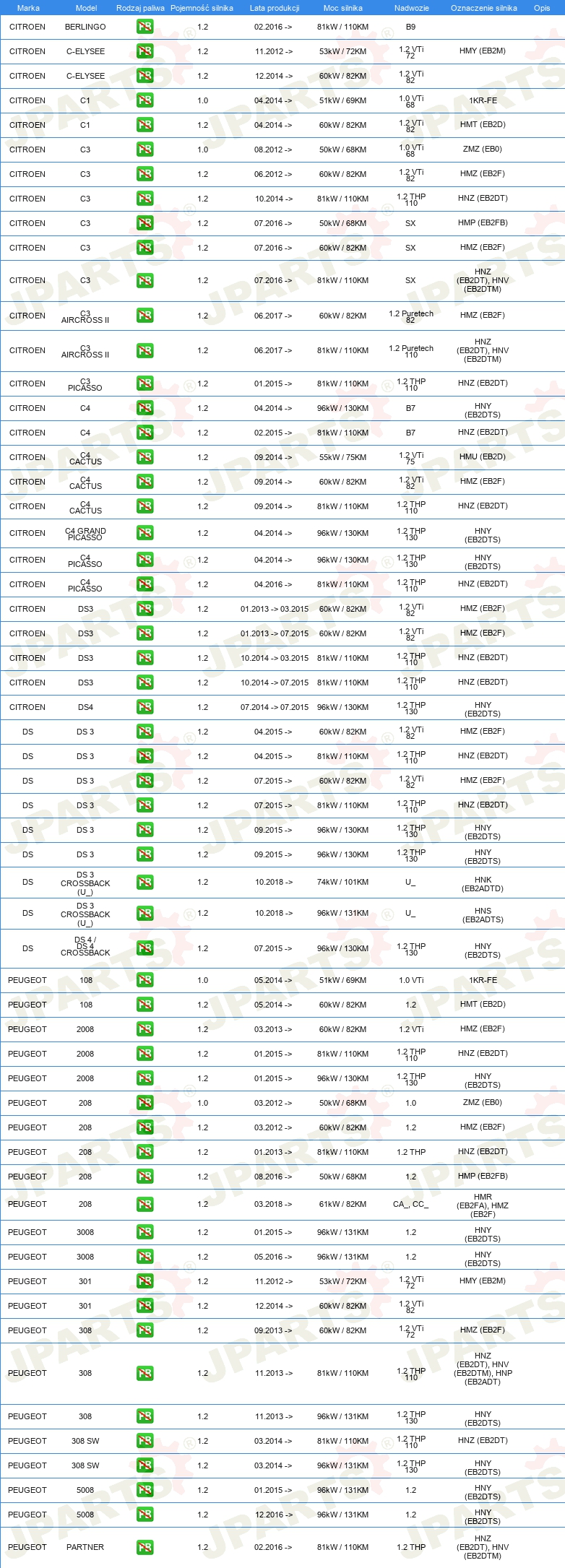Viewport: 565px width, 1568px height.
Task: Click the fuel icon for Peugeot 5008 12.2016
Action: tap(145, 1515)
